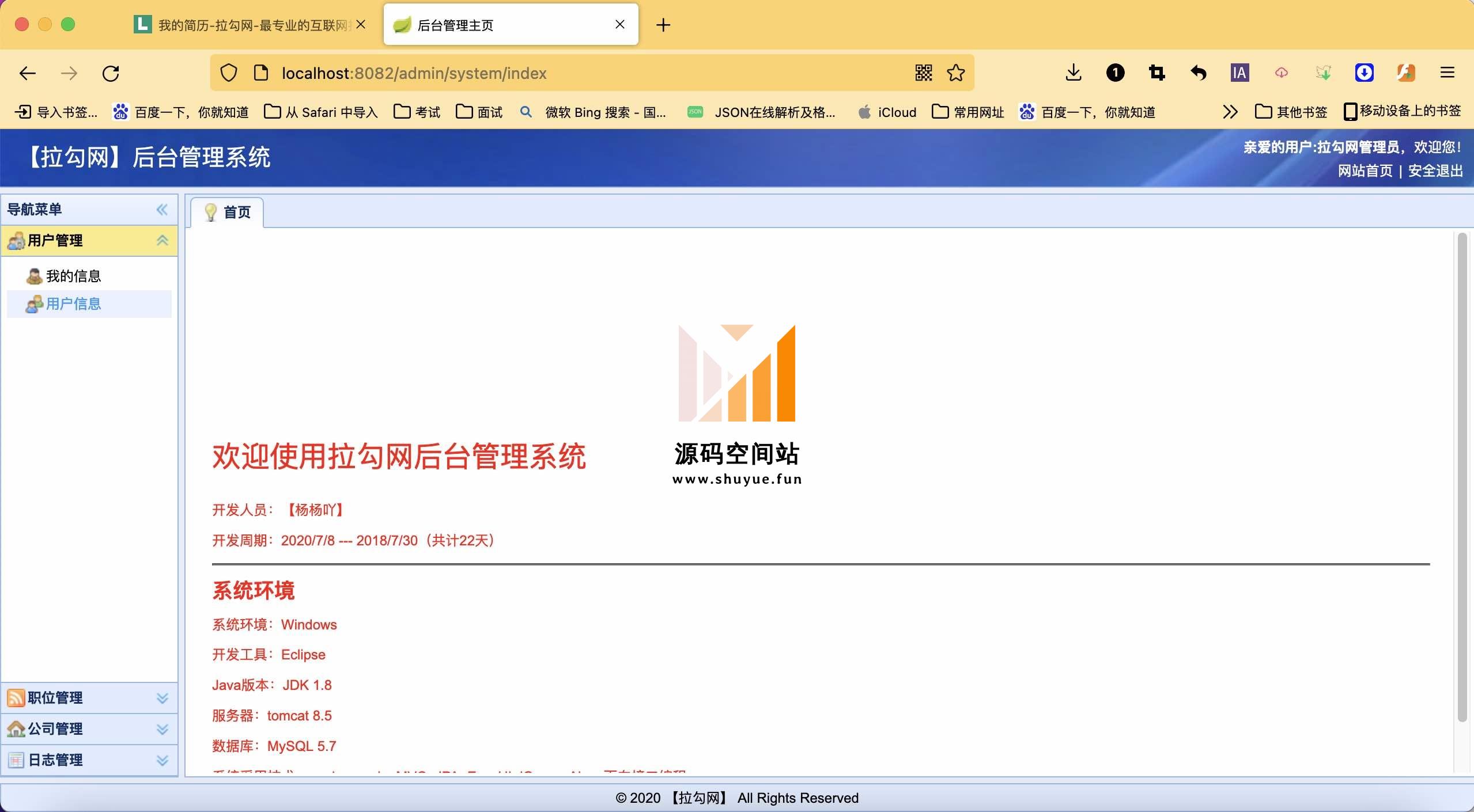Open the downloads arrow icon
The width and height of the screenshot is (1474, 812).
(1074, 73)
